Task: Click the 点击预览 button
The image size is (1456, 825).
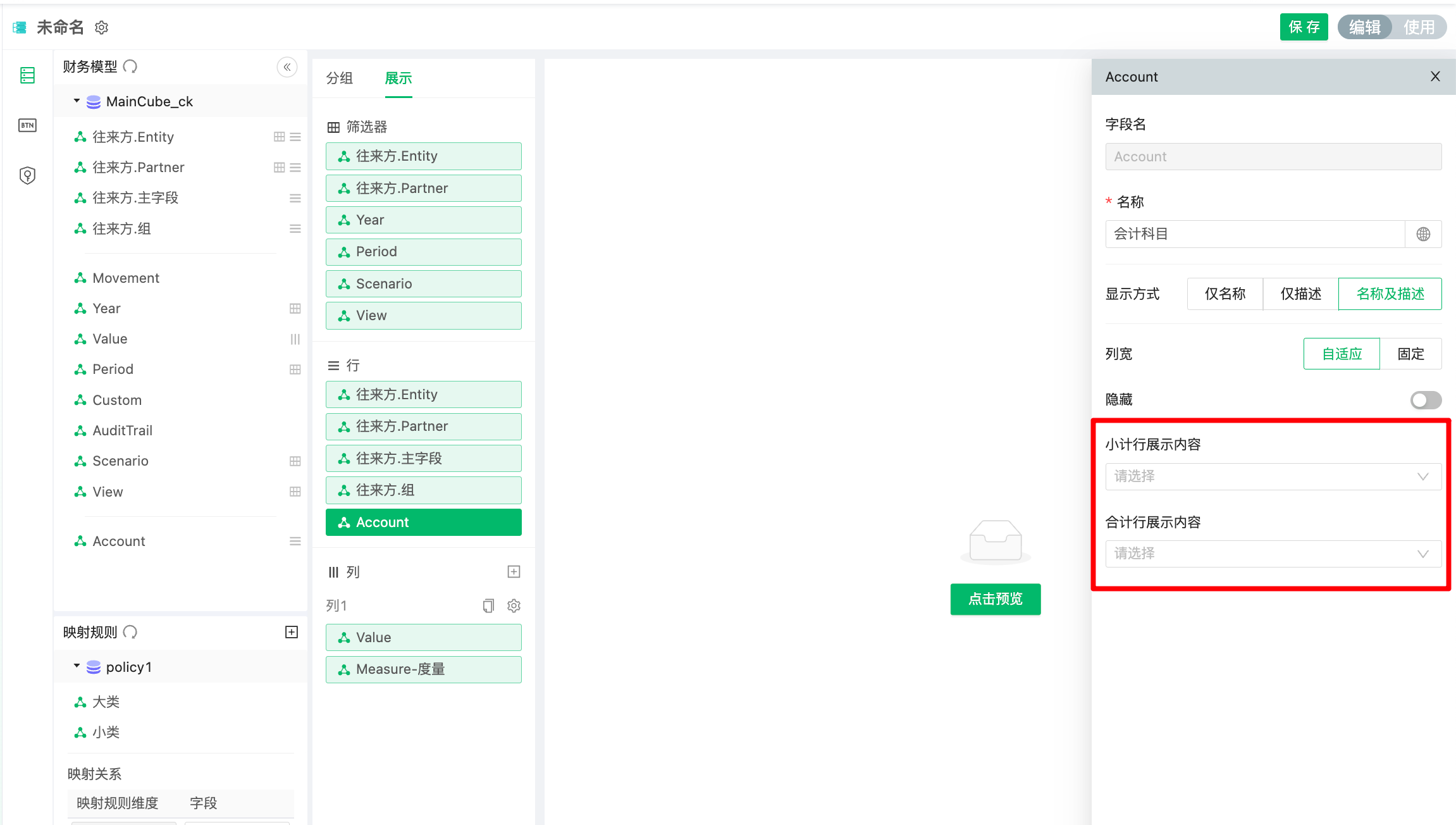Action: click(x=995, y=599)
